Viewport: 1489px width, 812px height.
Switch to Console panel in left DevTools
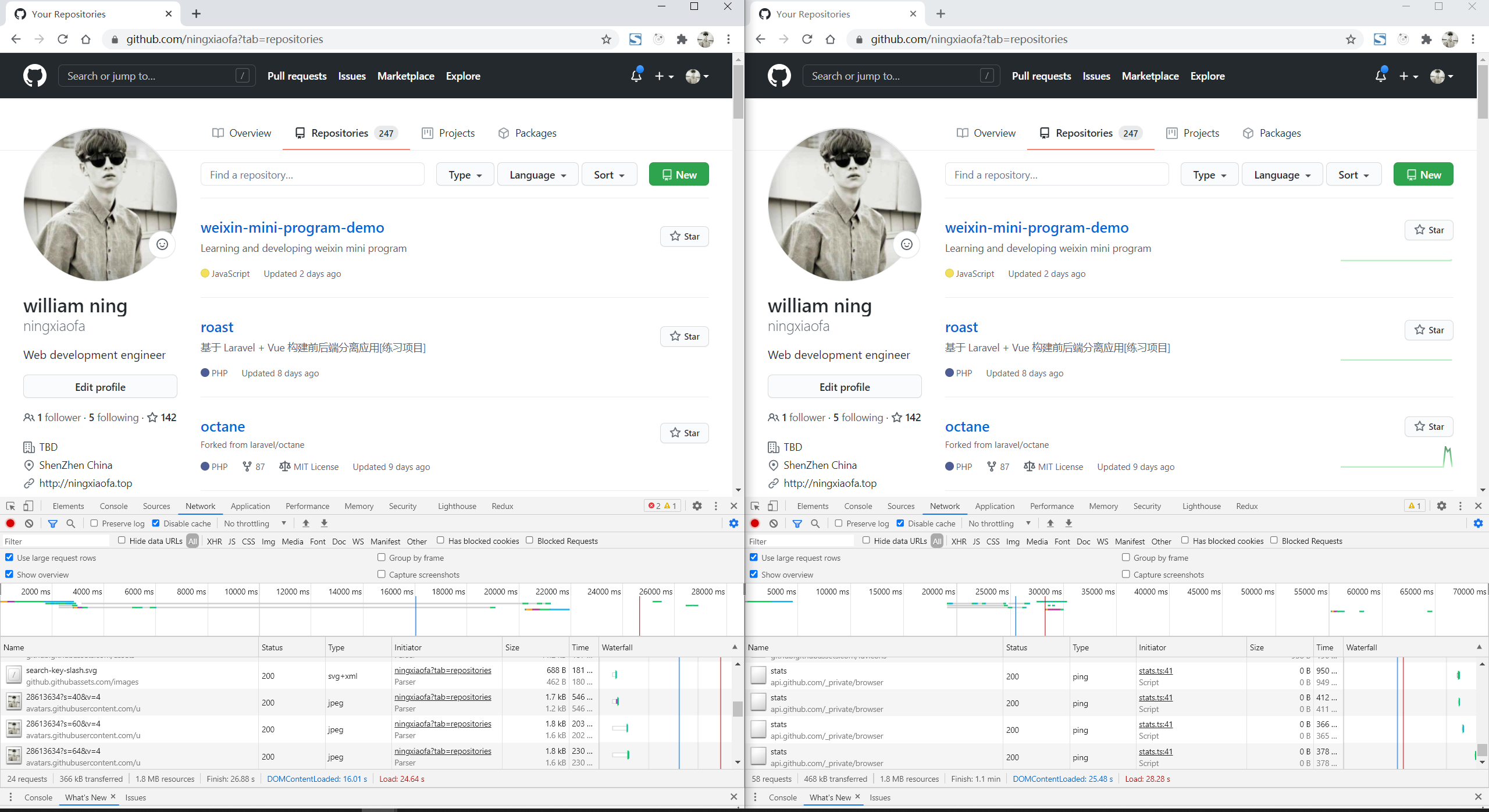[113, 506]
